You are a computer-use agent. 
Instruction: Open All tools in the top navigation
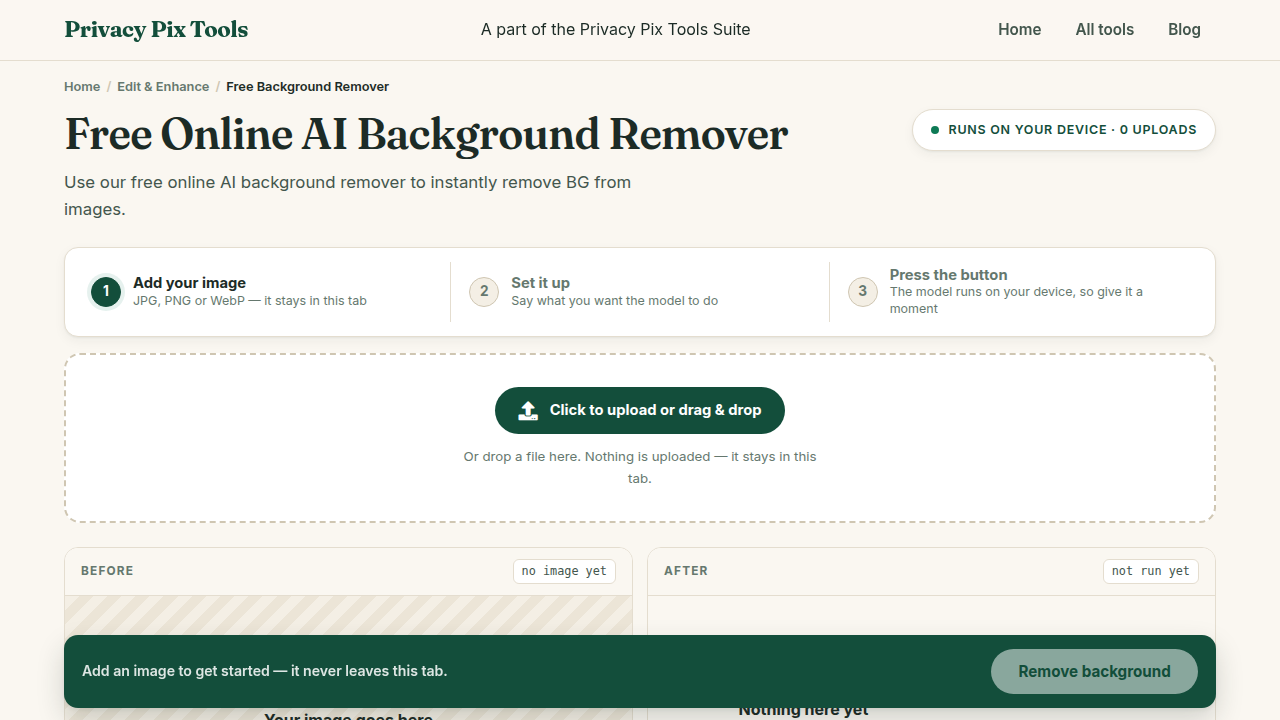click(x=1104, y=30)
